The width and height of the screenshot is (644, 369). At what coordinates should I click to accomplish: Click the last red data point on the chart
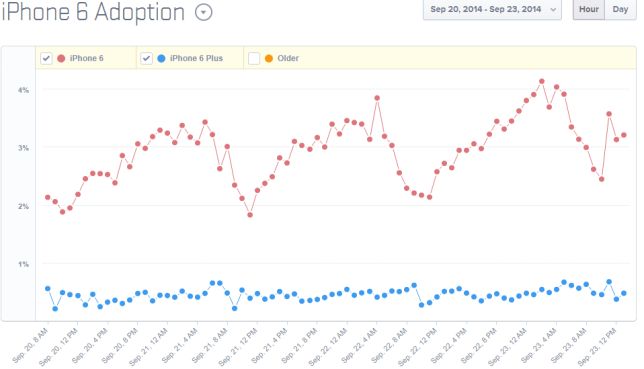(x=624, y=135)
